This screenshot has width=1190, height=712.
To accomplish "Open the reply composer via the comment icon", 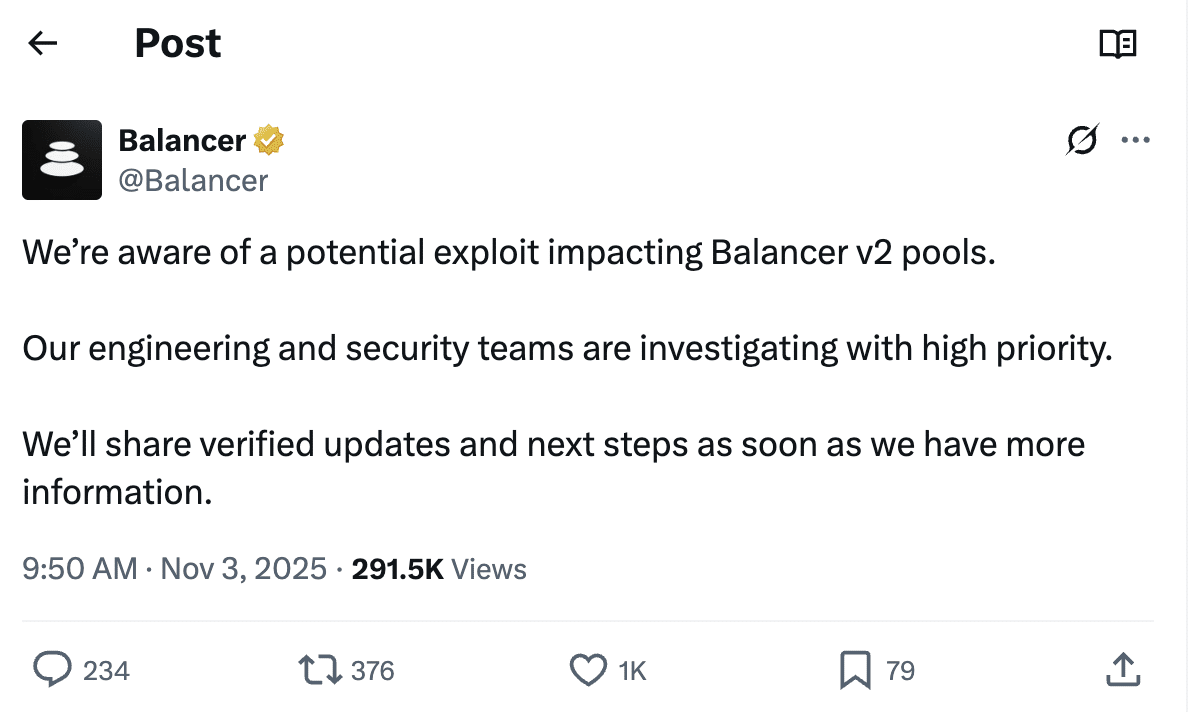I will (54, 670).
